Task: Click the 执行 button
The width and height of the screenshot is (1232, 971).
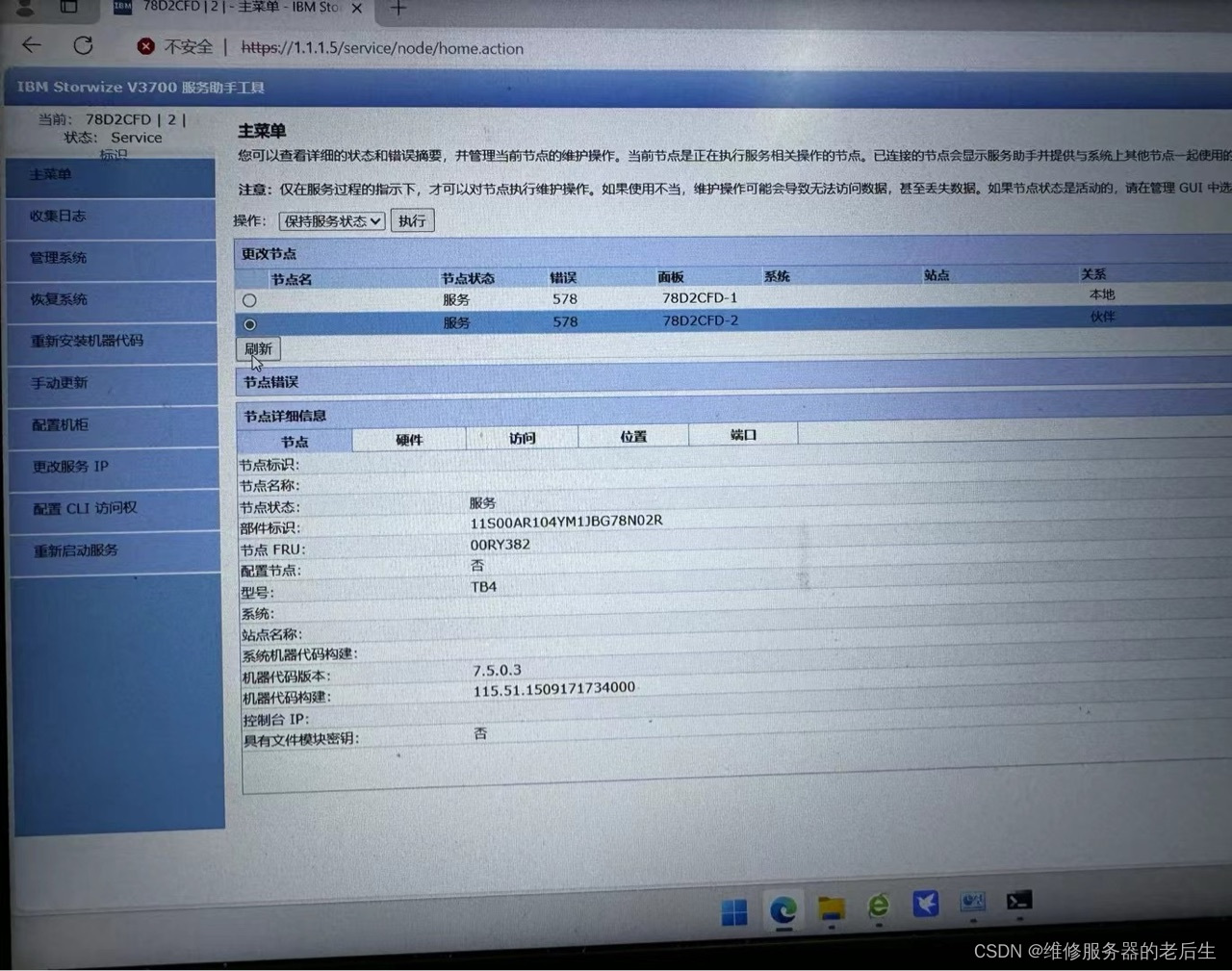Action: [x=412, y=220]
